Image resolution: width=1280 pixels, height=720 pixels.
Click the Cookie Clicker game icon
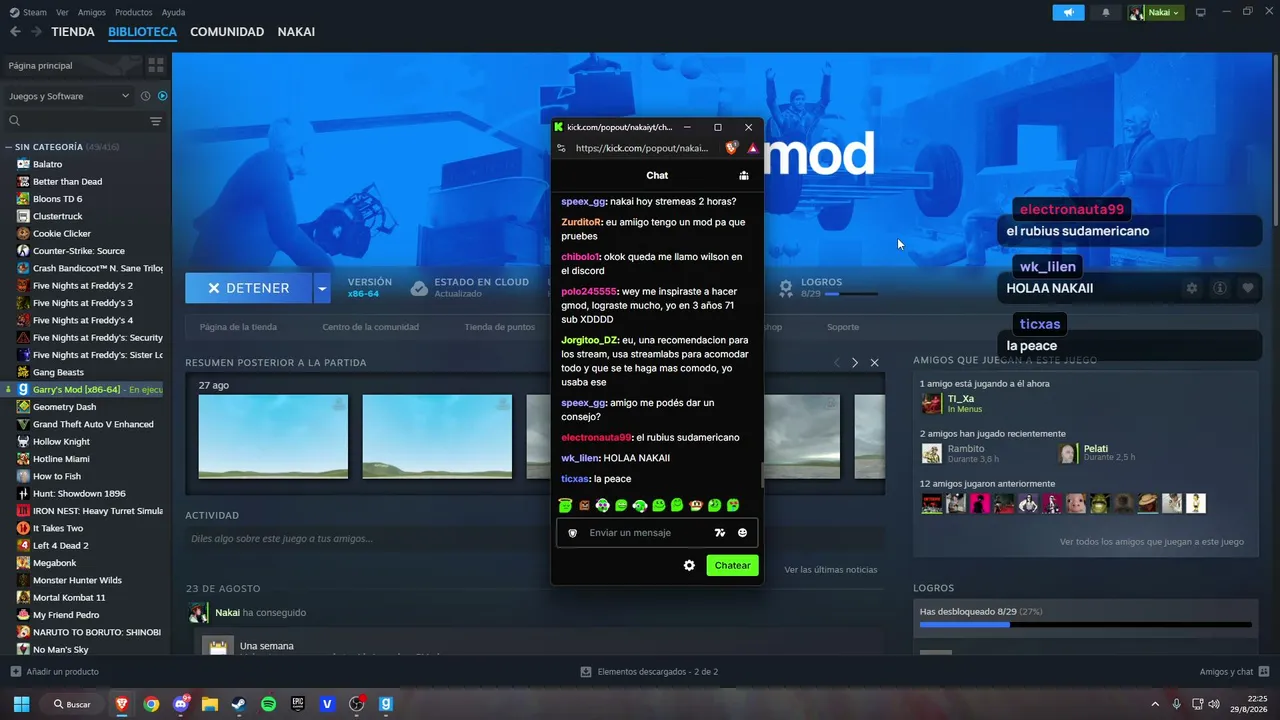tap(23, 234)
